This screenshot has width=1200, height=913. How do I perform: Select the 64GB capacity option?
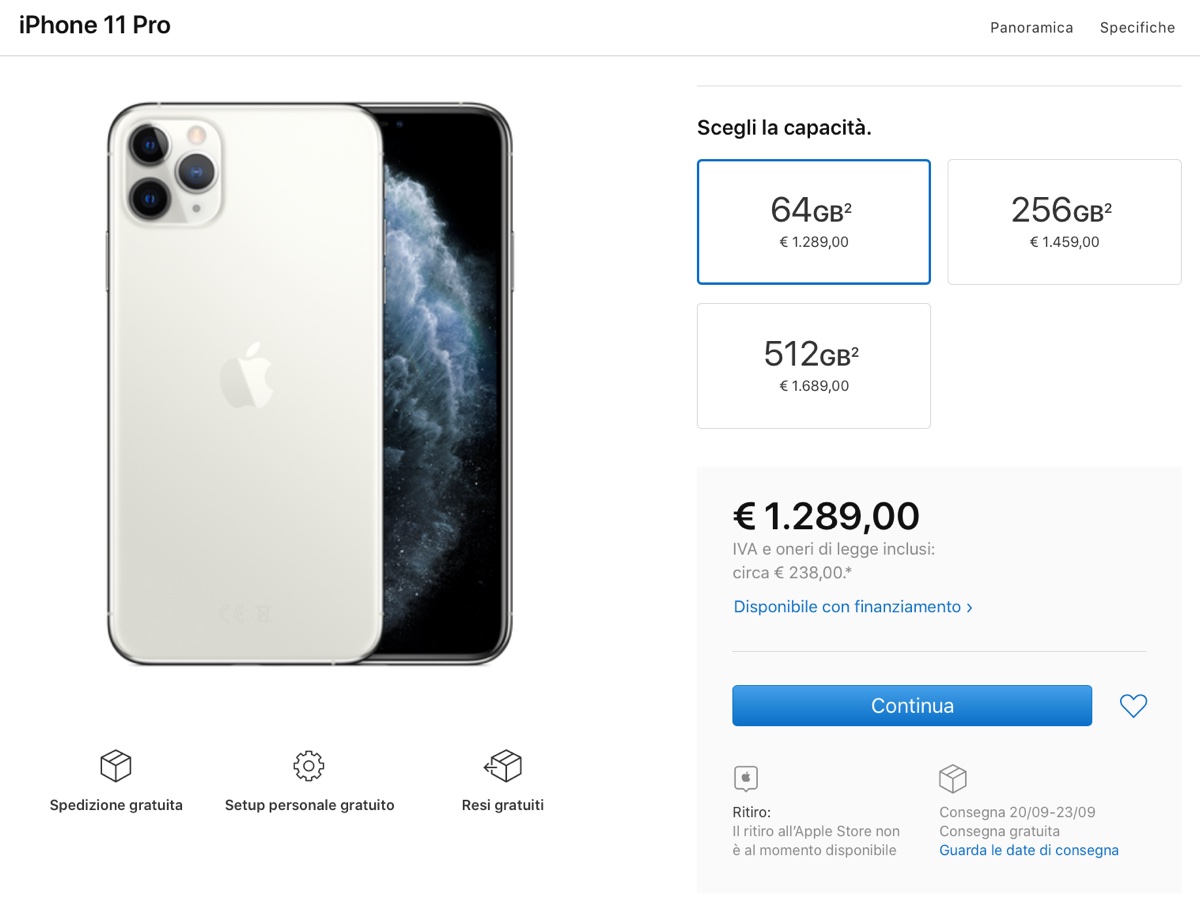tap(814, 222)
